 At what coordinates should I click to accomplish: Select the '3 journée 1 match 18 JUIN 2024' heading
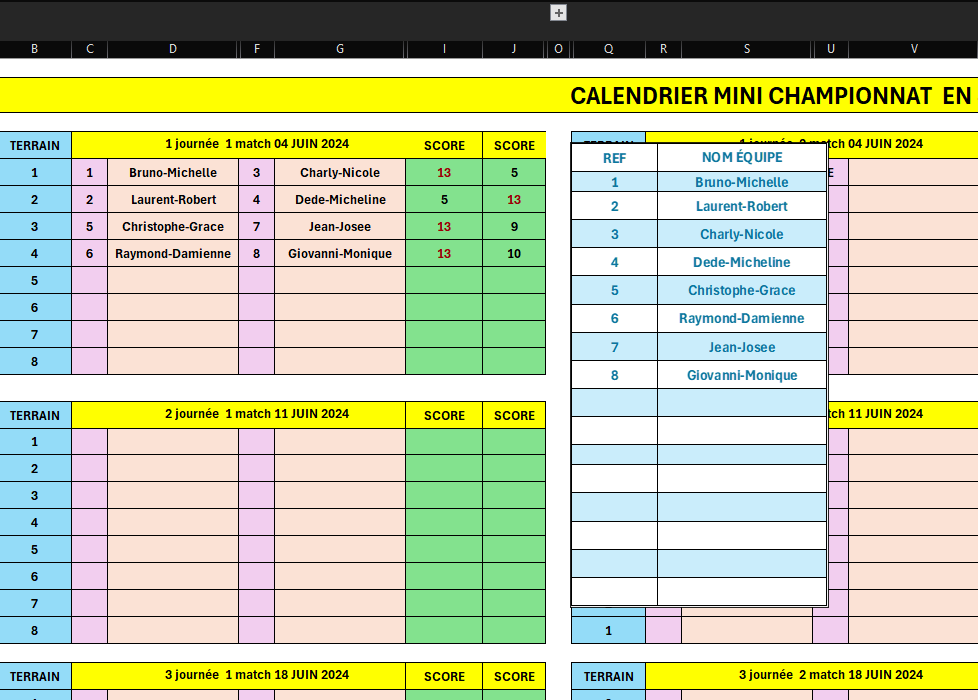257,675
